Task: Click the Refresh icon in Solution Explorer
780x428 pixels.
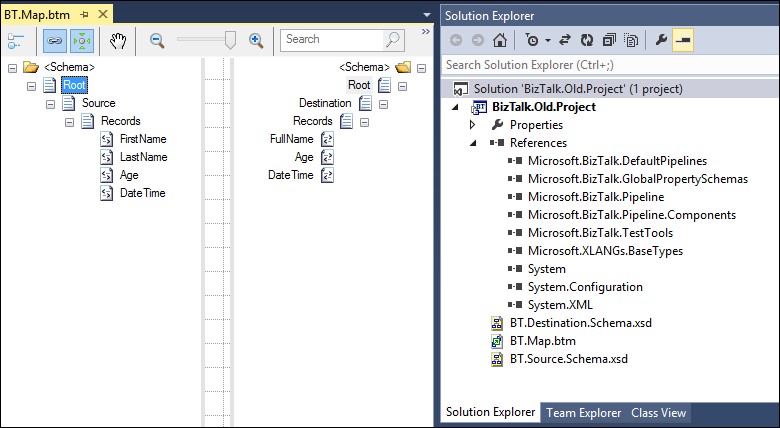Action: tap(587, 40)
